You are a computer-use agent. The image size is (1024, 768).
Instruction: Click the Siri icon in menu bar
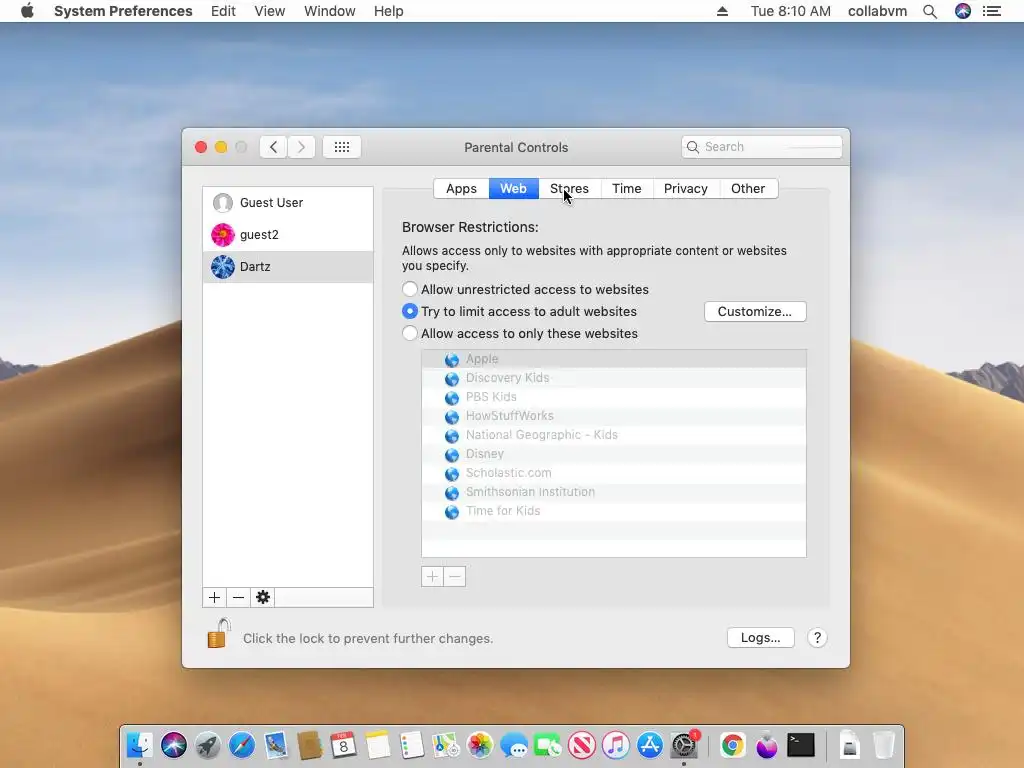963,11
